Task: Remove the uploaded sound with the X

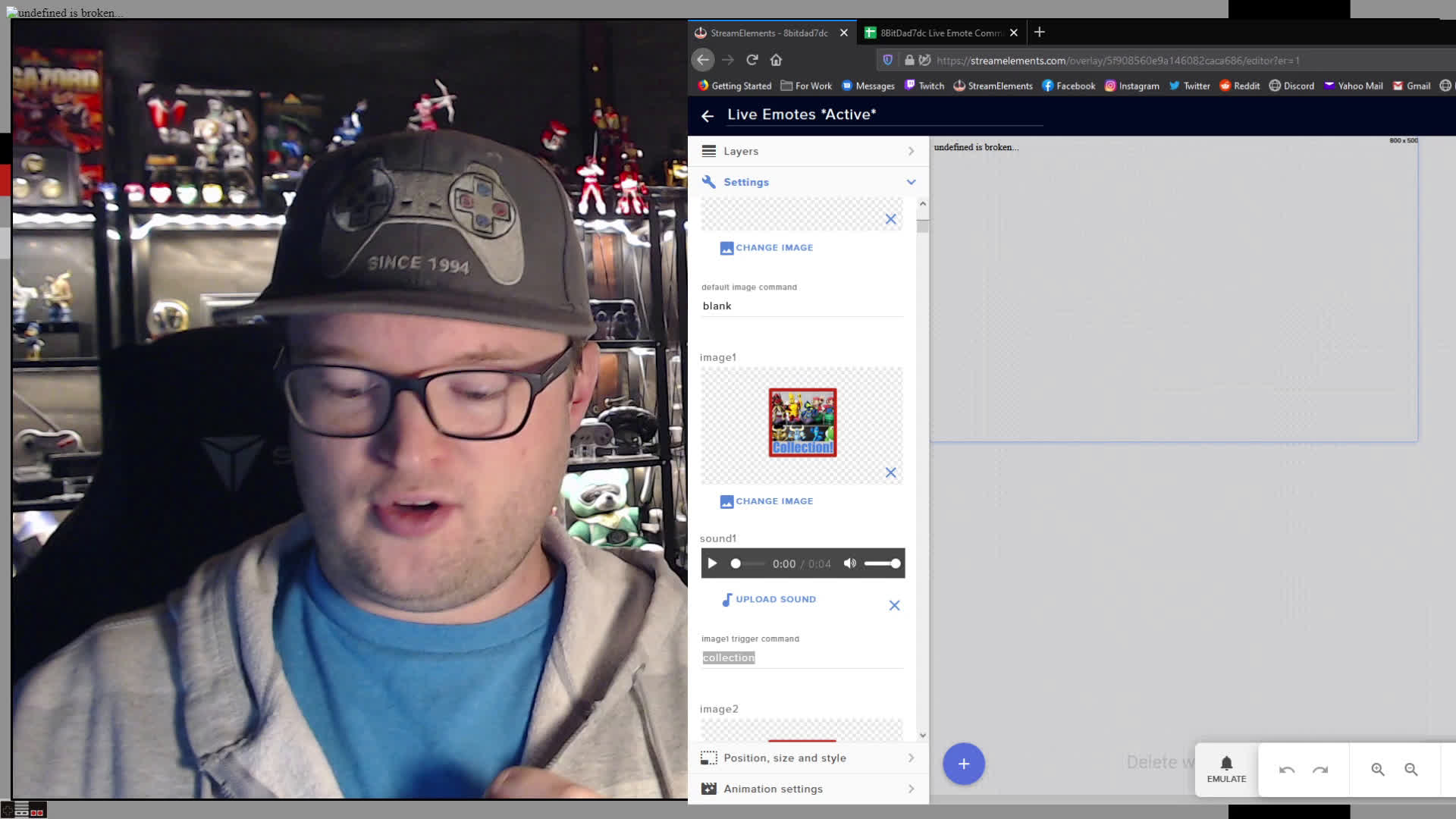Action: pyautogui.click(x=894, y=605)
